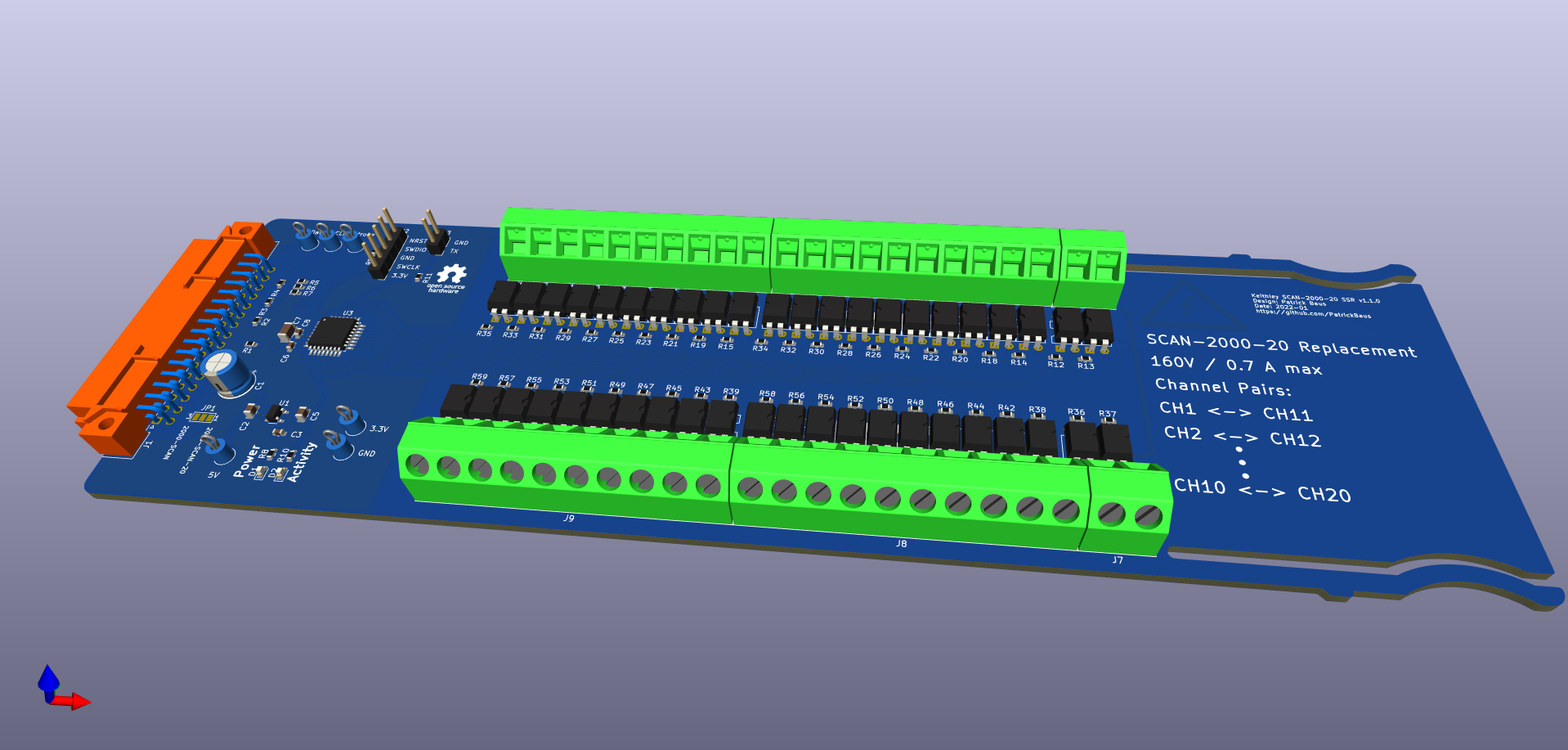Click the R37 resistor label
The height and width of the screenshot is (750, 1568).
pos(1108,414)
